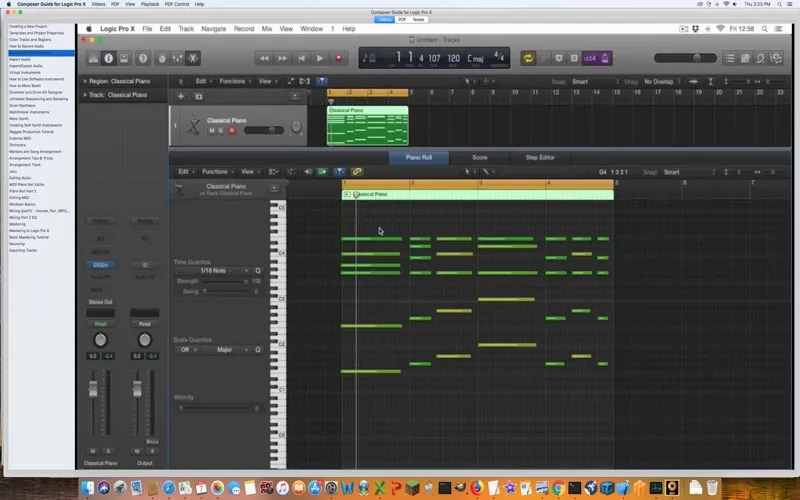This screenshot has height=500, width=800.
Task: Toggle the yellow Cycle mode button
Action: (x=528, y=58)
